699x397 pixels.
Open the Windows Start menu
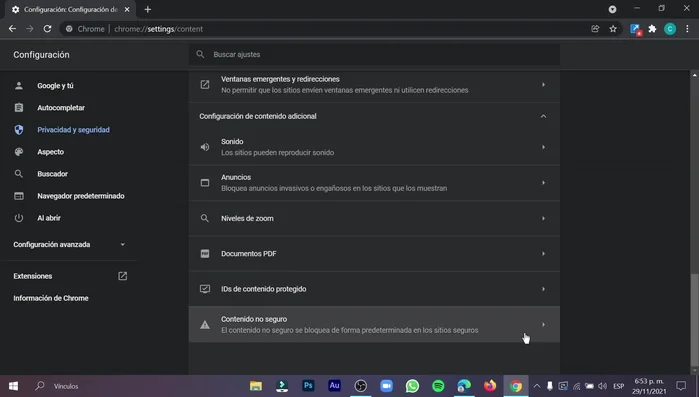coord(13,386)
